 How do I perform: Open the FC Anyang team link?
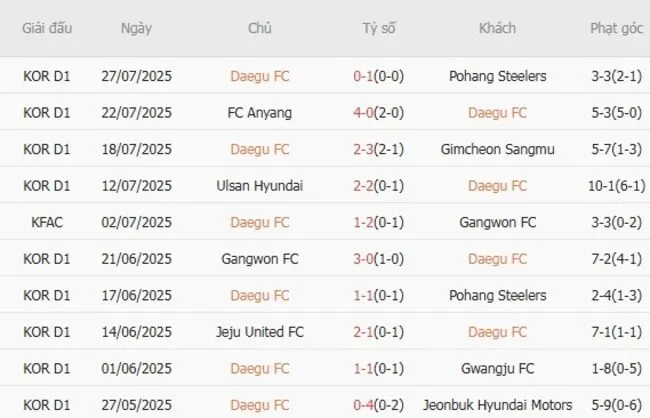pyautogui.click(x=260, y=113)
